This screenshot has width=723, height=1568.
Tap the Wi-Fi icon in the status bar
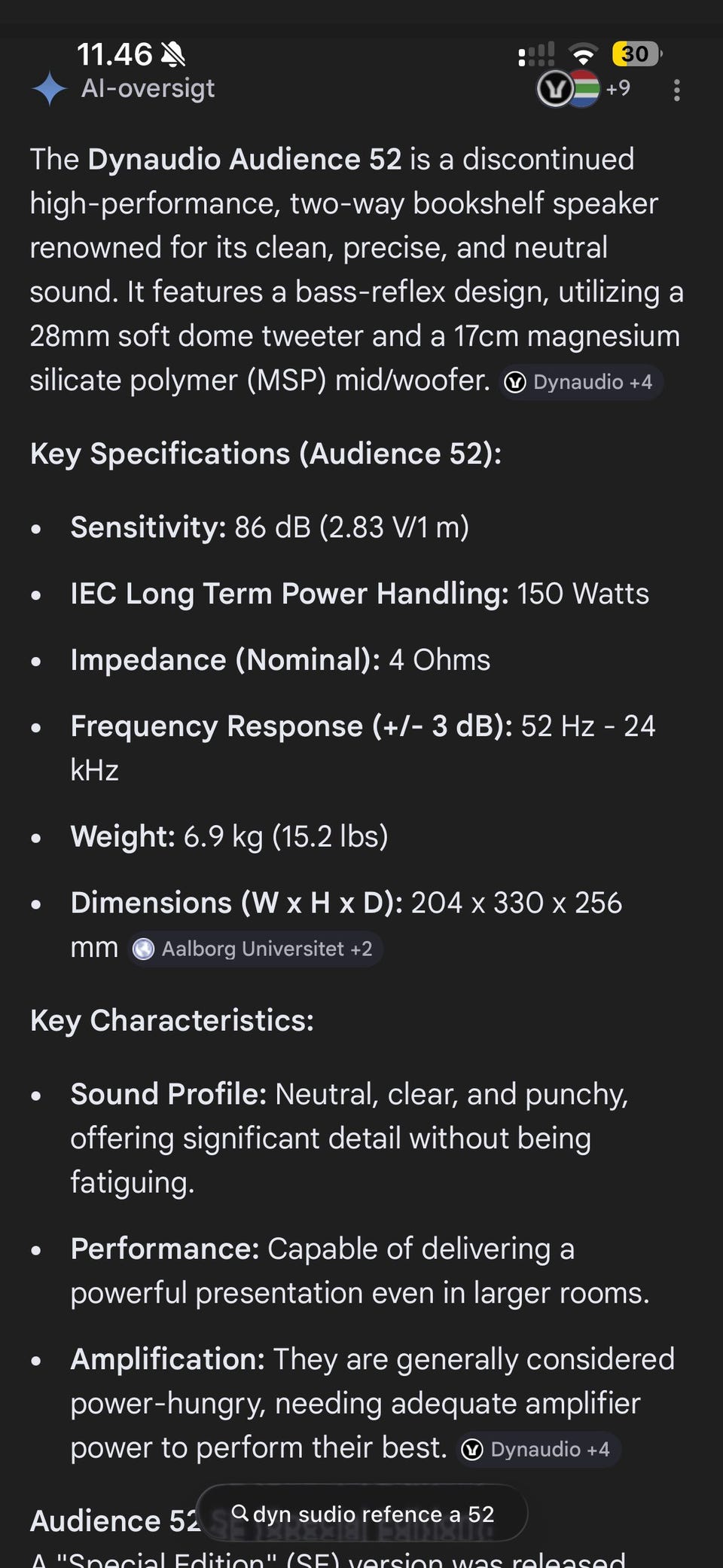point(582,54)
